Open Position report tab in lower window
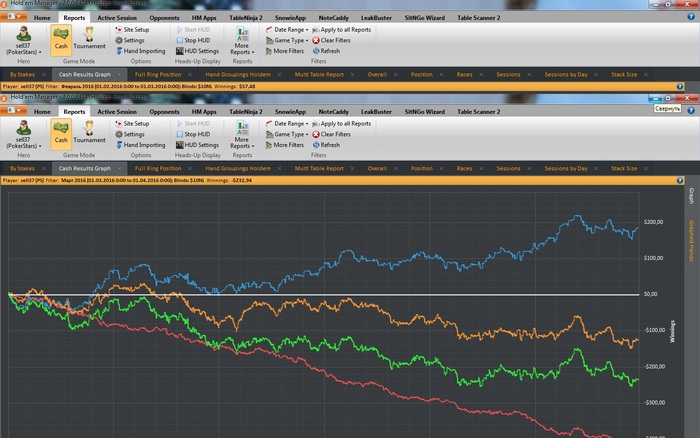 [x=421, y=169]
